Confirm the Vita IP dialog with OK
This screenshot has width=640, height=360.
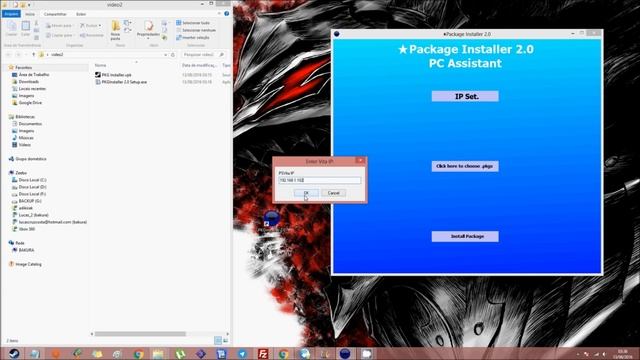306,193
